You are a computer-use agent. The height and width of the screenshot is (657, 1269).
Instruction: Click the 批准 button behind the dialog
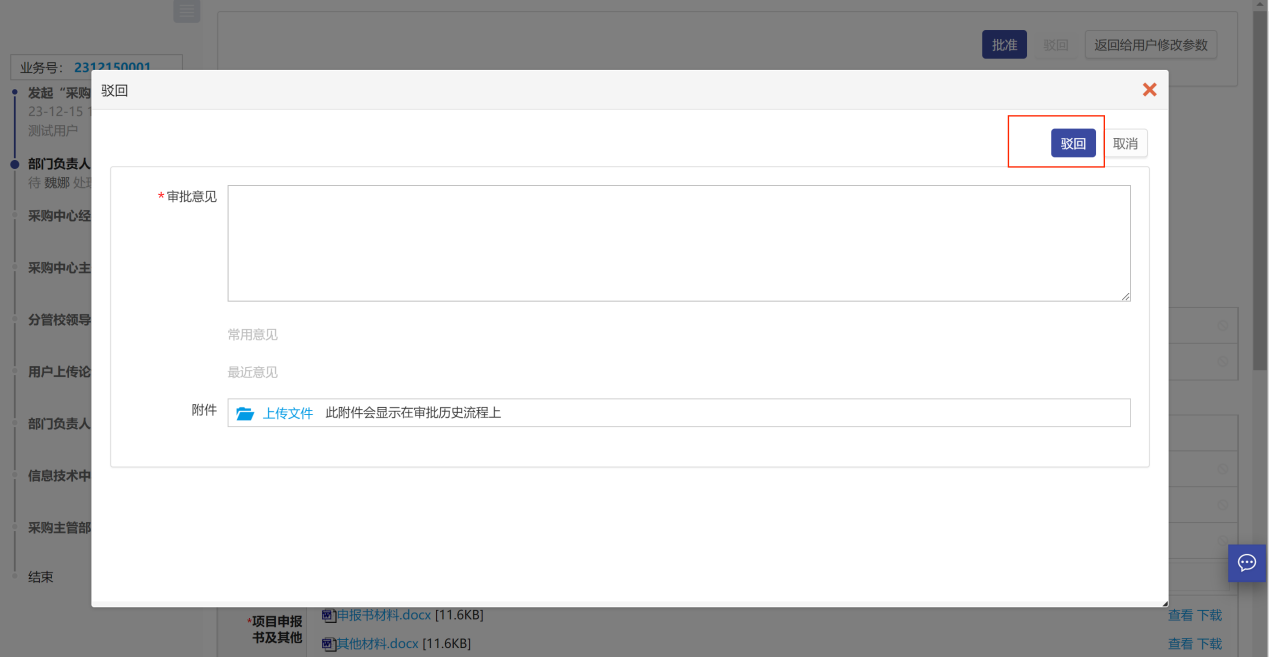(1004, 45)
